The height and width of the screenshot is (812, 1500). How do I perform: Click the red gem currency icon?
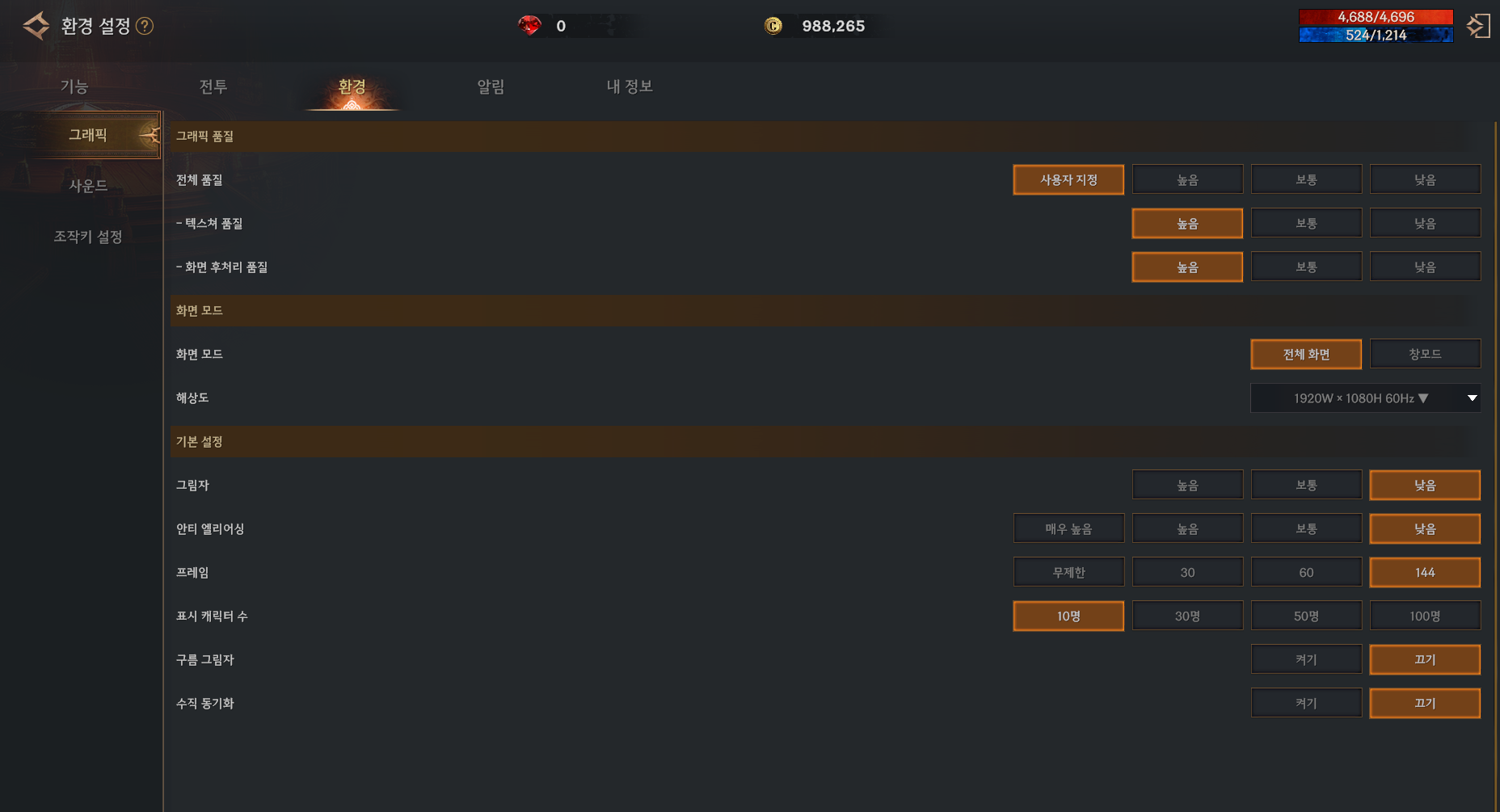pyautogui.click(x=529, y=26)
